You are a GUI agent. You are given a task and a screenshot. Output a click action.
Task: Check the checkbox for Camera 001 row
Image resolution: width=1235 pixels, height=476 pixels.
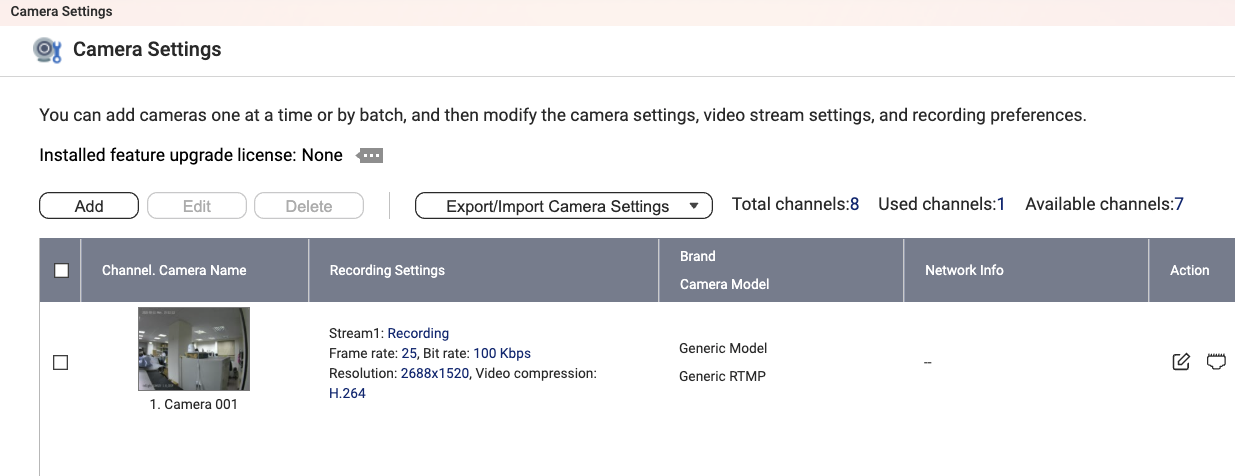(60, 363)
